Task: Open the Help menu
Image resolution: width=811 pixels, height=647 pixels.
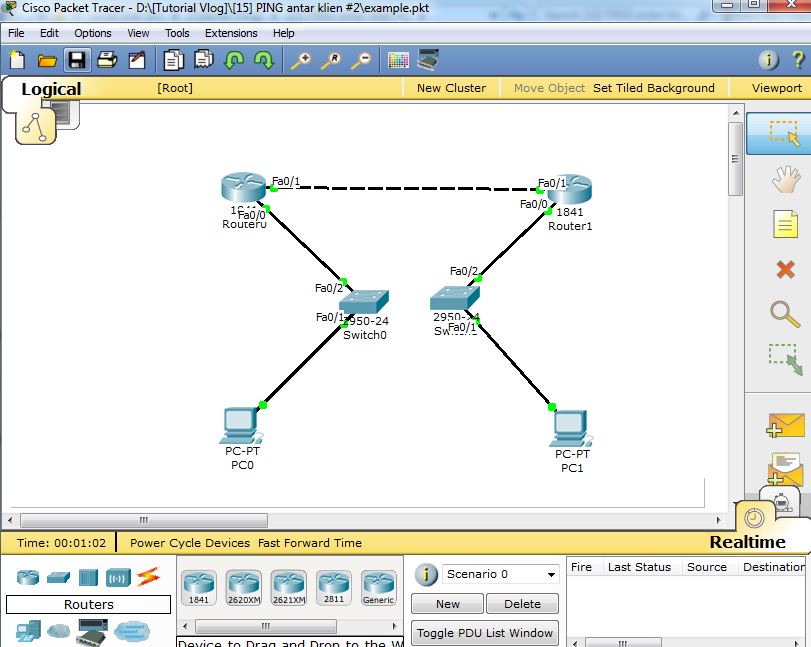Action: [x=283, y=33]
